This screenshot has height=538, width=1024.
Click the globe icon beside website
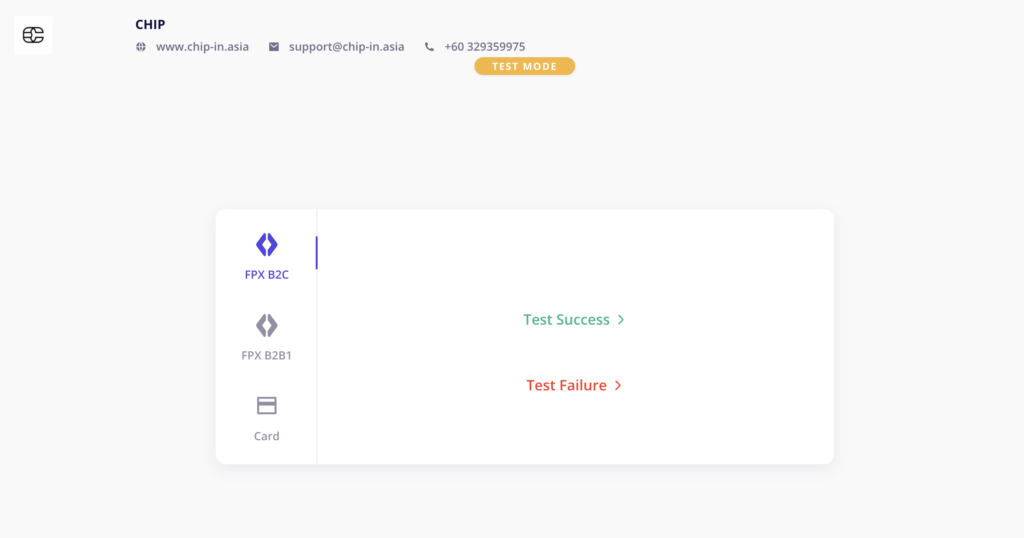[x=140, y=47]
